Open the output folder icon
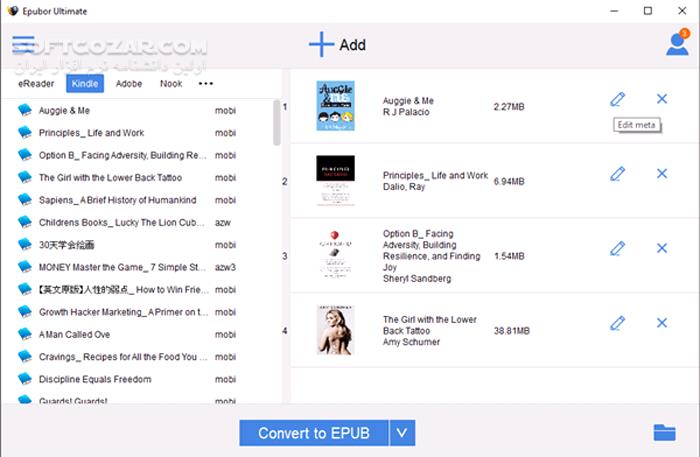Screen dimensions: 700x457 point(664,432)
